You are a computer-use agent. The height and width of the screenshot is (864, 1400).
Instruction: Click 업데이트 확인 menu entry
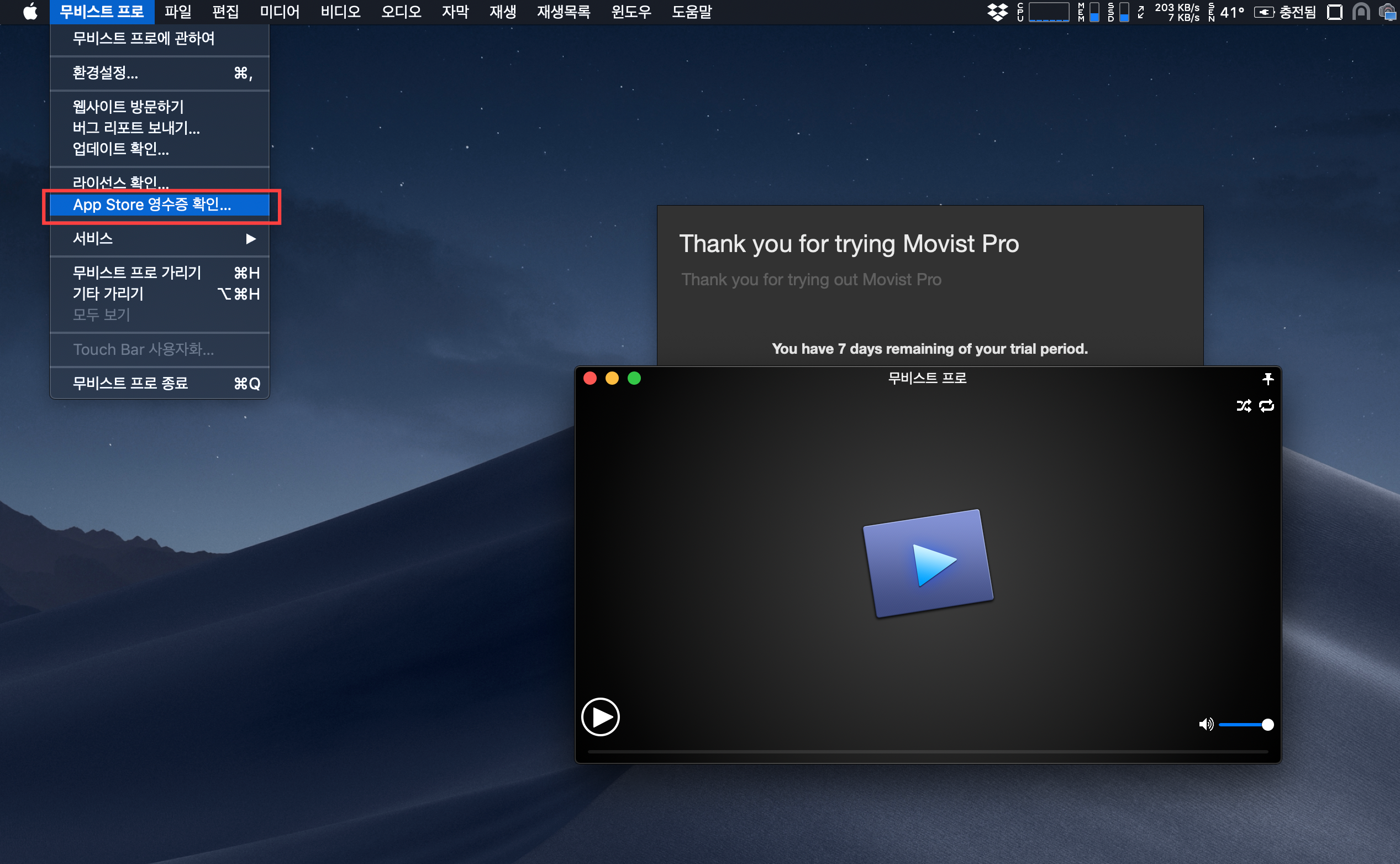click(x=121, y=149)
